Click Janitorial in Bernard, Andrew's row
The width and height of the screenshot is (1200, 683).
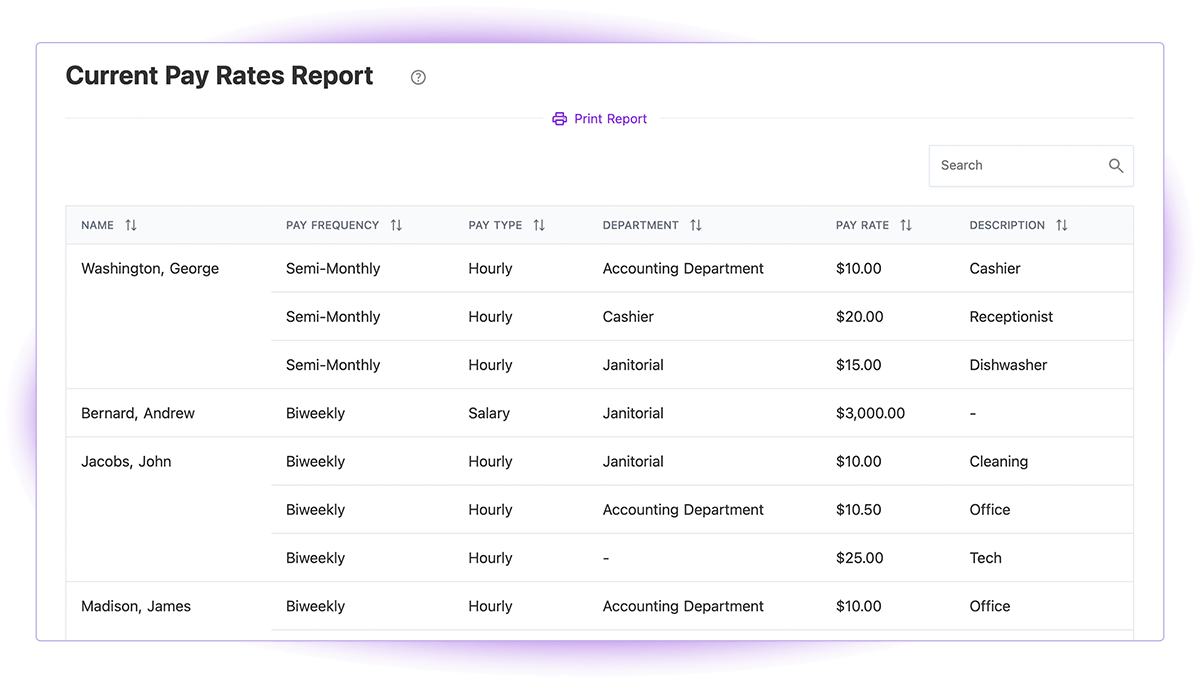633,413
